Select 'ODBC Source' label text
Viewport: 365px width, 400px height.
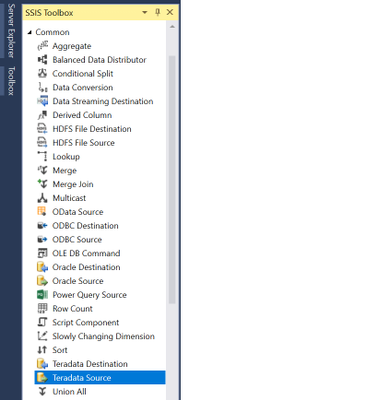77,240
